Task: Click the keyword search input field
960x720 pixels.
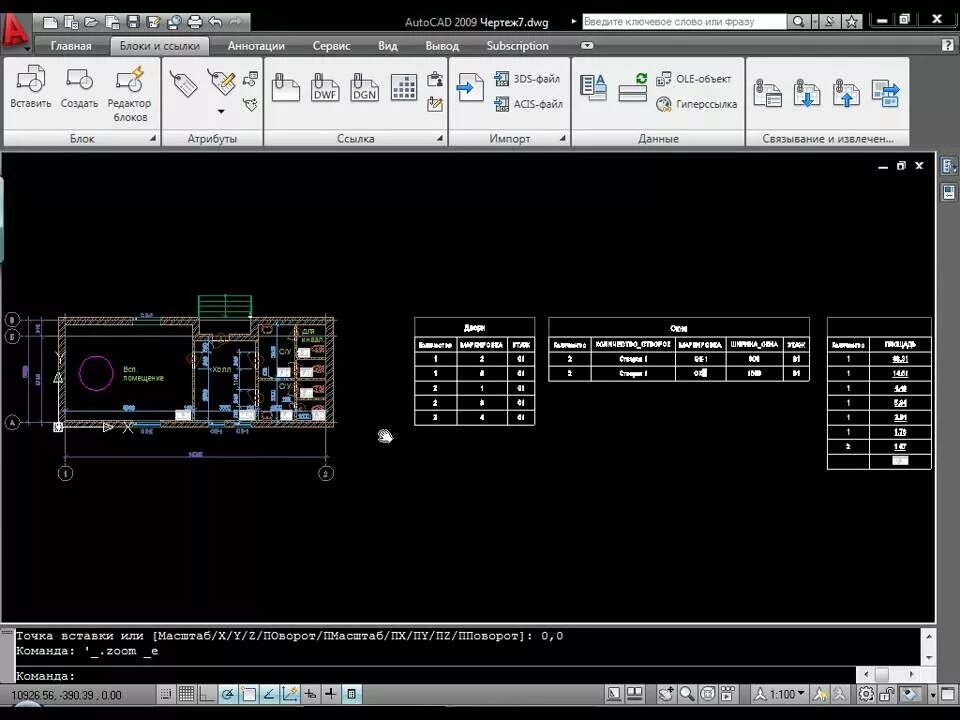Action: coord(684,21)
